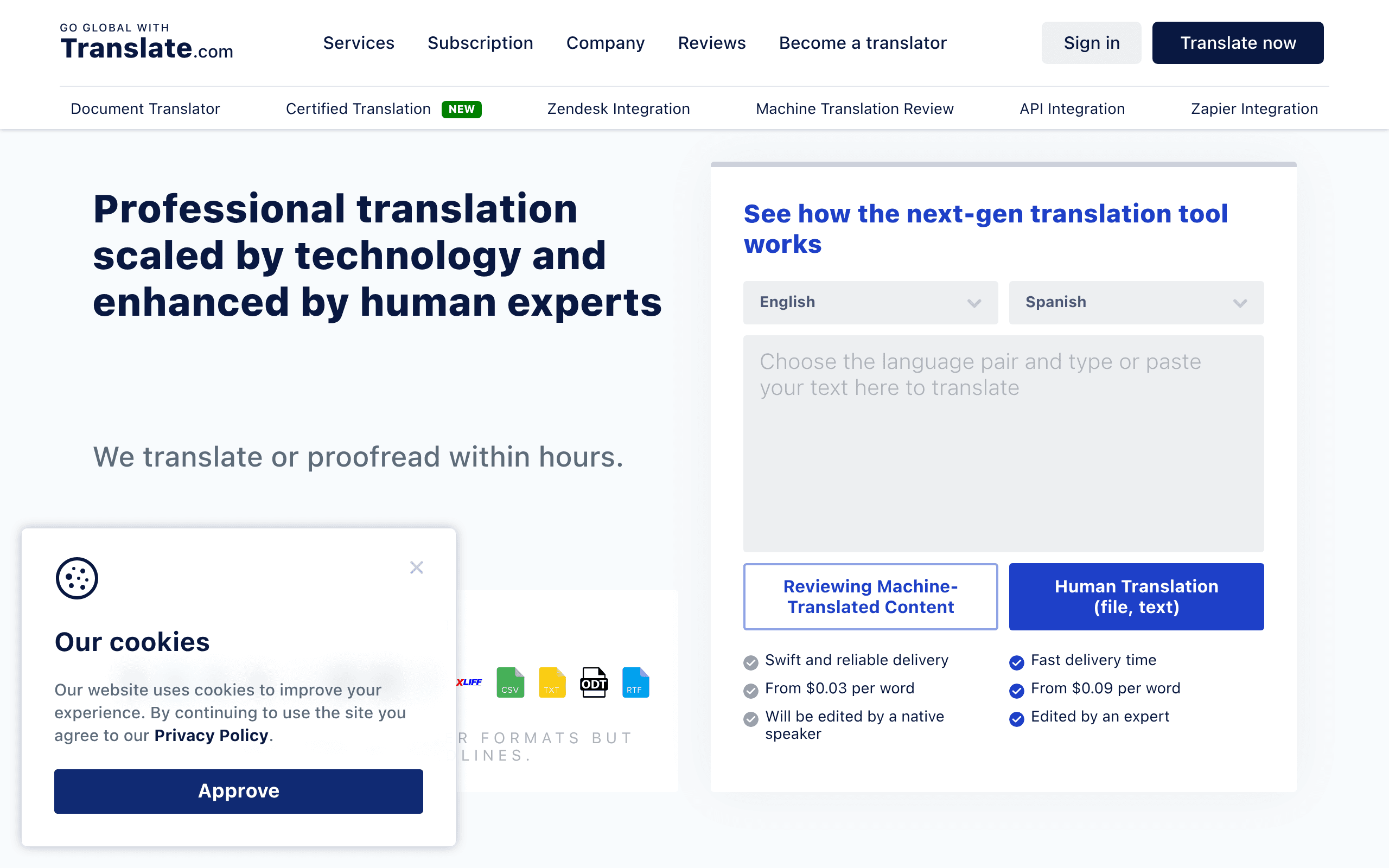Click the 'Fast delivery time' text

tap(1093, 660)
